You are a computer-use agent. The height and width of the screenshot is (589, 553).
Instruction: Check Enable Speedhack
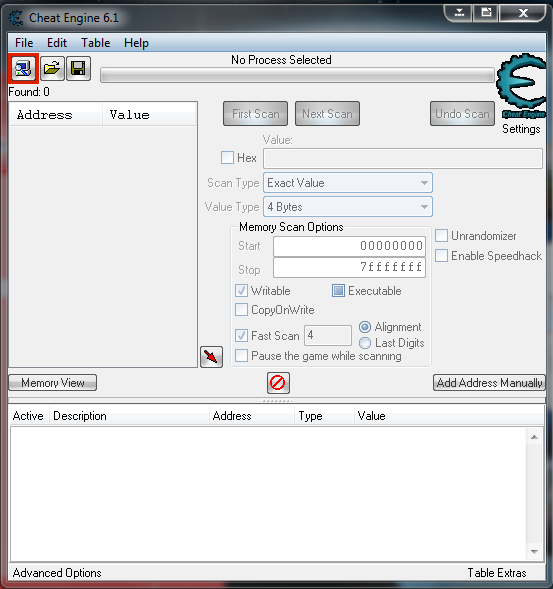441,255
